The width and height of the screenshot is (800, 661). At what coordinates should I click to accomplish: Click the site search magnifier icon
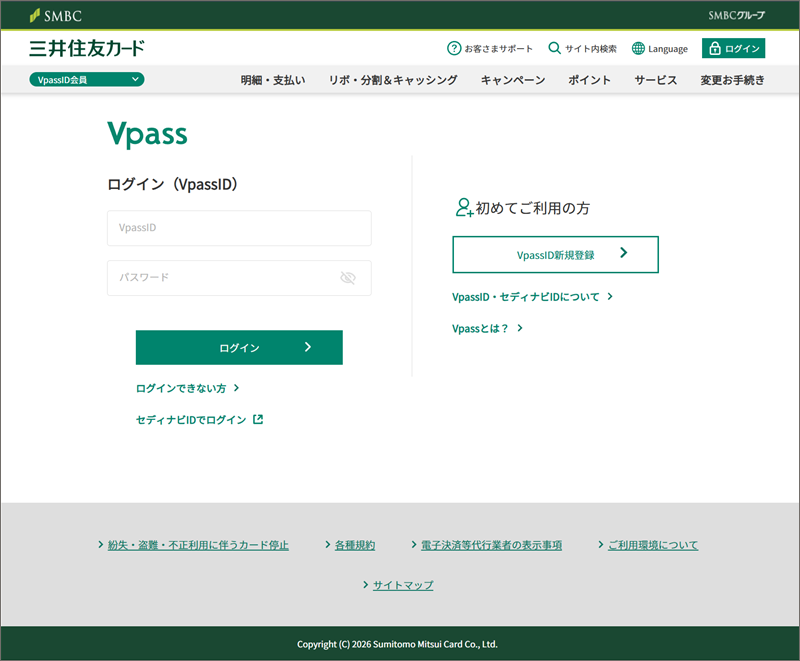pos(554,48)
